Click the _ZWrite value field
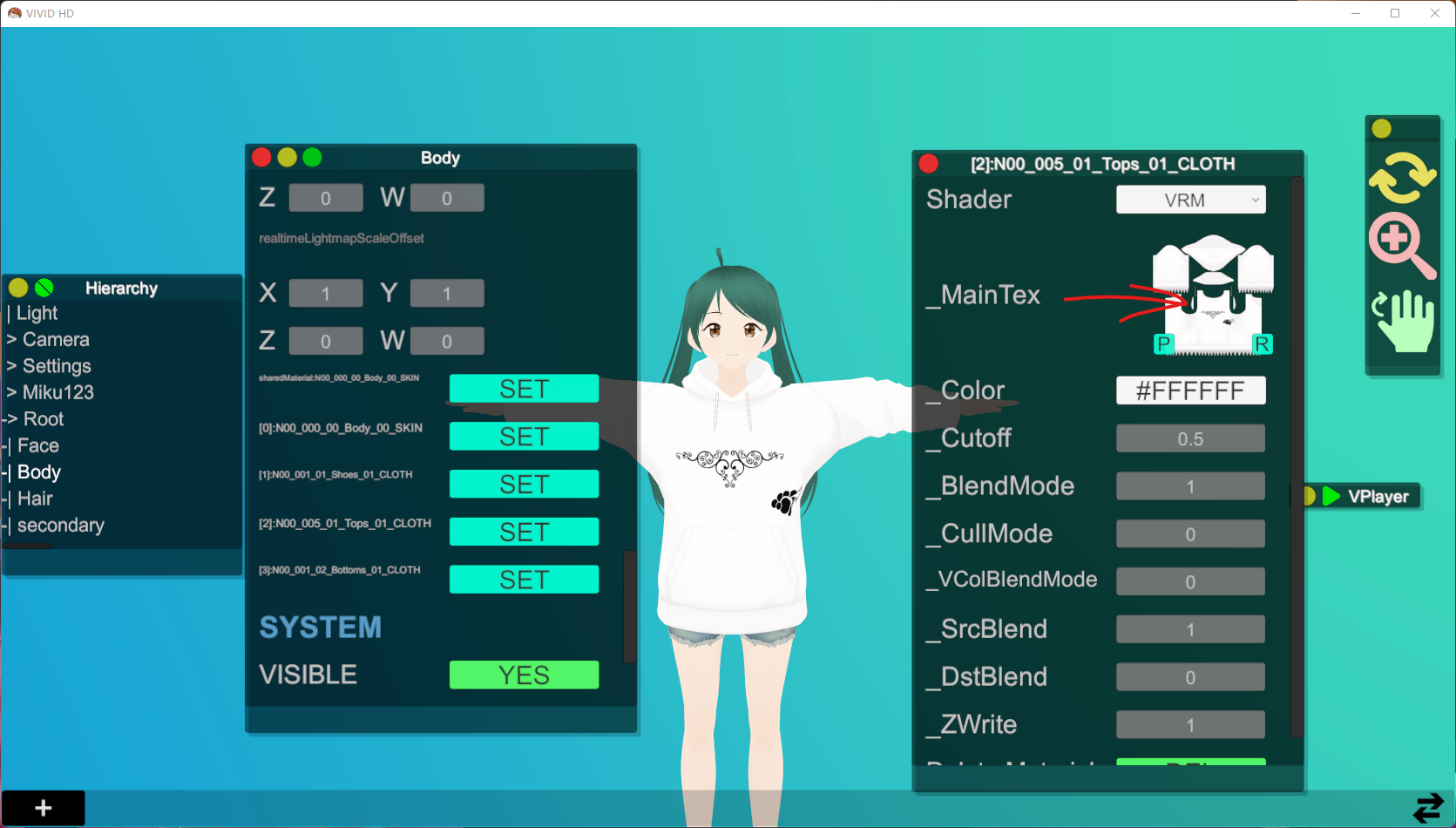The image size is (1456, 828). pos(1190,725)
